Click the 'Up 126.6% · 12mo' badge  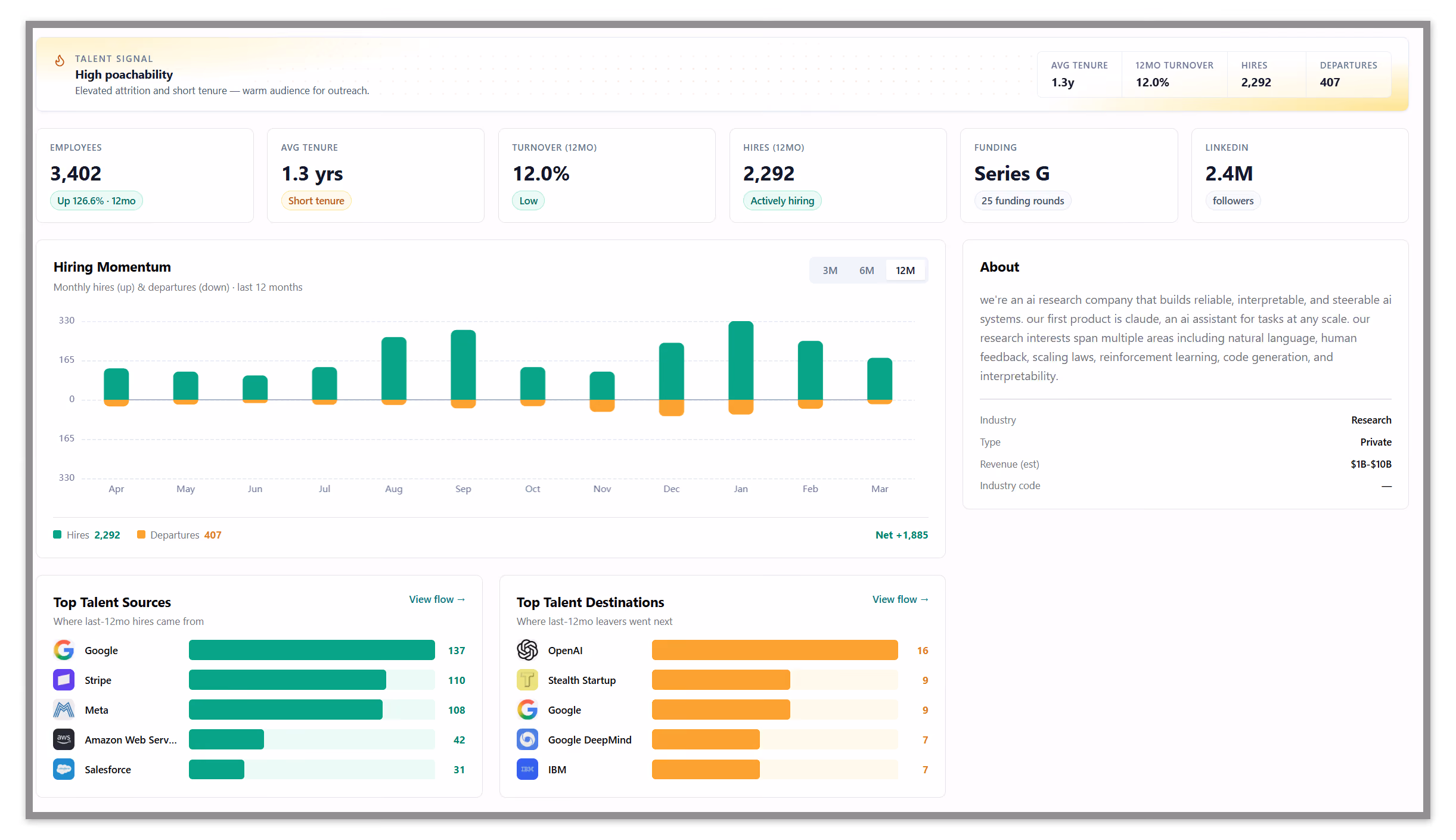(97, 201)
